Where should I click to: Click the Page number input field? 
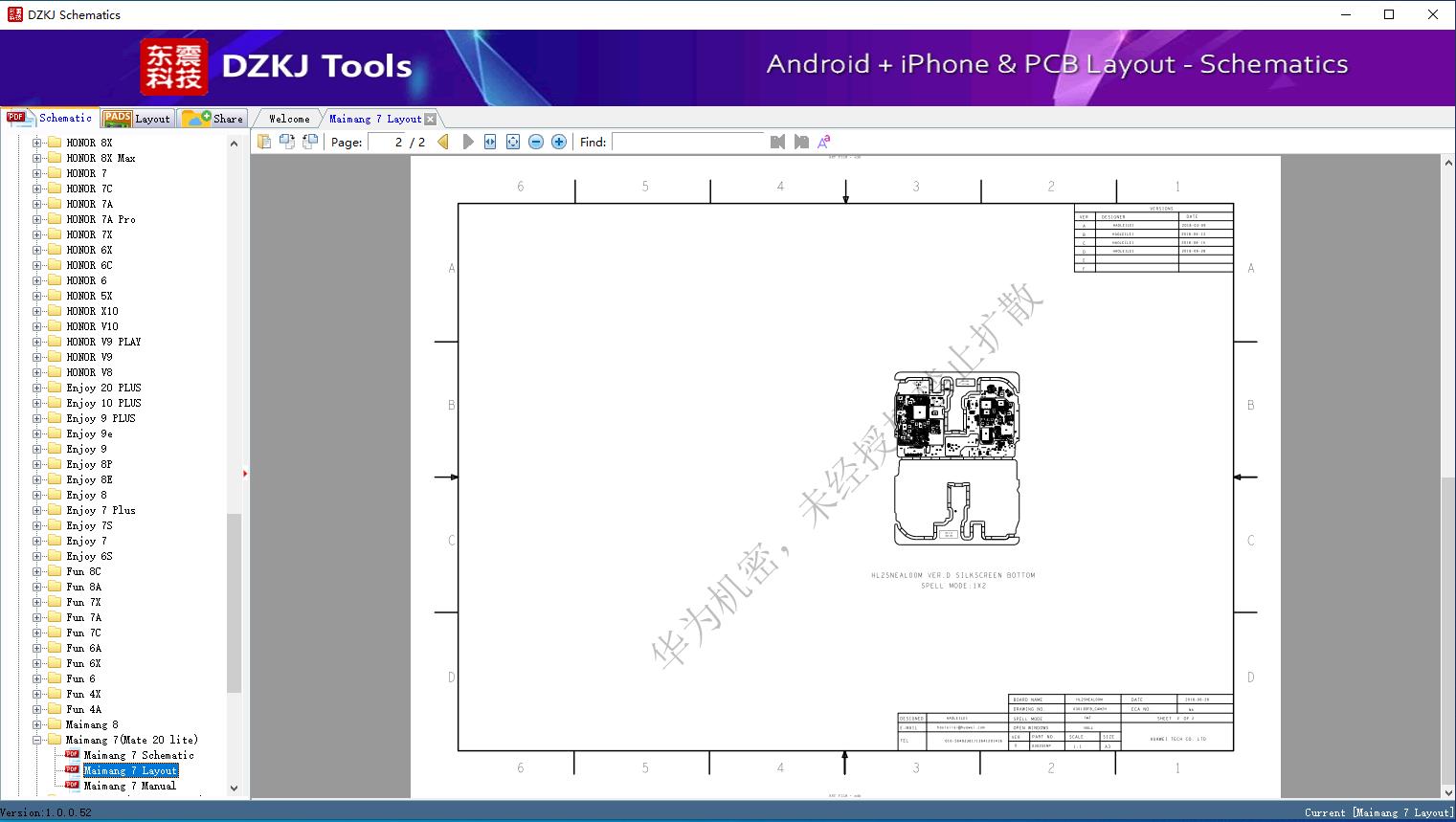tap(387, 142)
